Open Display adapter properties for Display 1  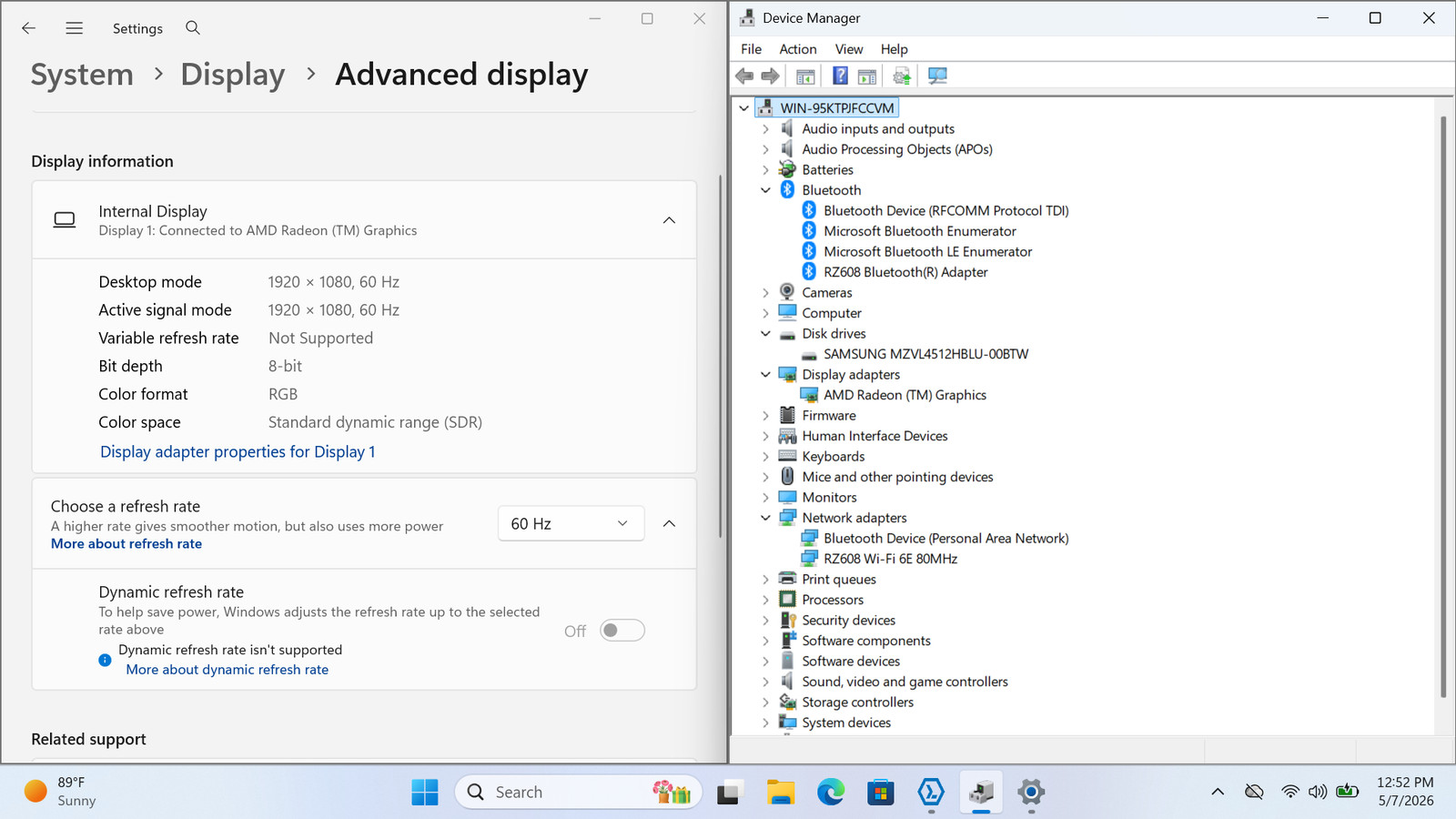click(x=238, y=452)
